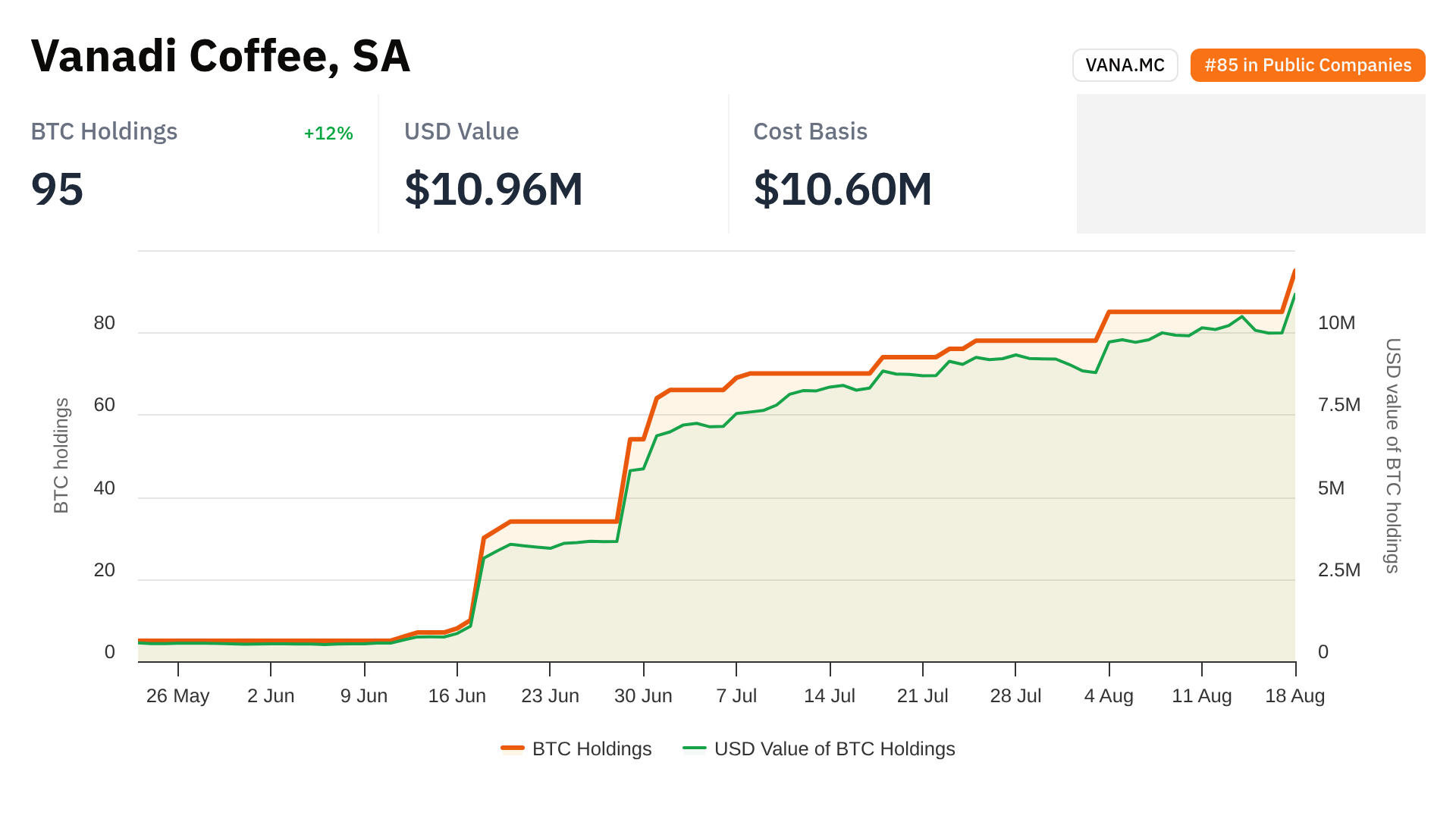
Task: Click the 7 Jul x-axis tick label
Action: pos(736,696)
